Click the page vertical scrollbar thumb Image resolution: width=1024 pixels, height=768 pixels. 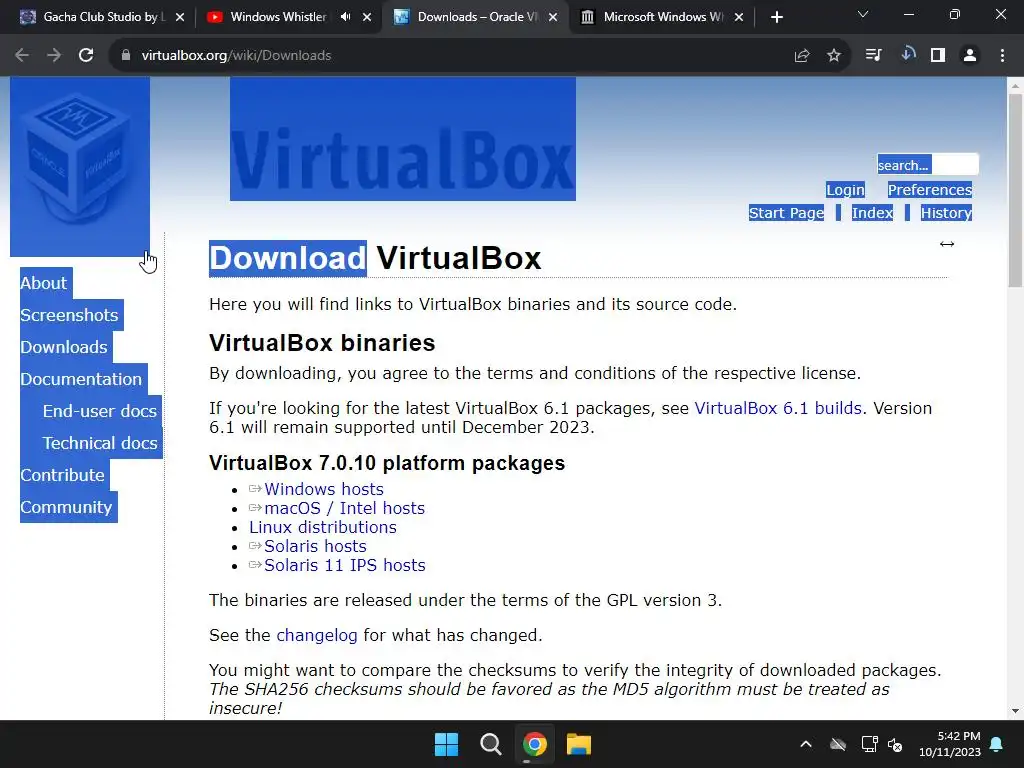pos(1015,191)
